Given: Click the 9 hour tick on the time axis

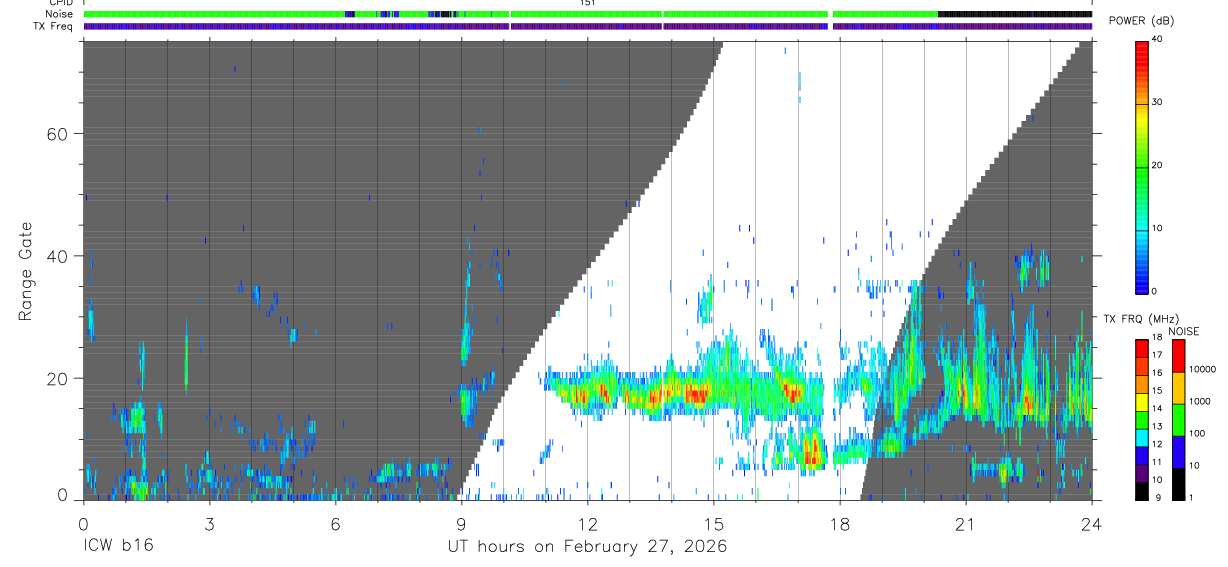Looking at the screenshot, I should pyautogui.click(x=461, y=524).
